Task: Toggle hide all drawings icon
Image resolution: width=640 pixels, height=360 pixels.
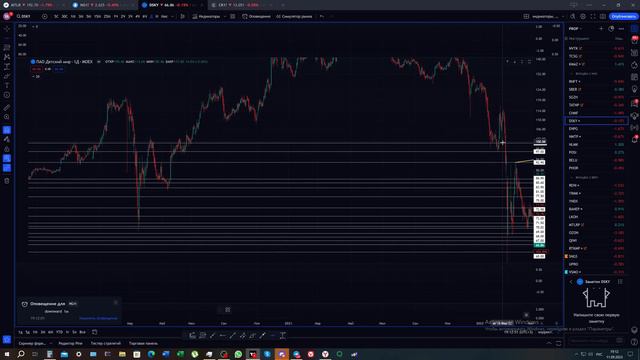Action: 7,158
